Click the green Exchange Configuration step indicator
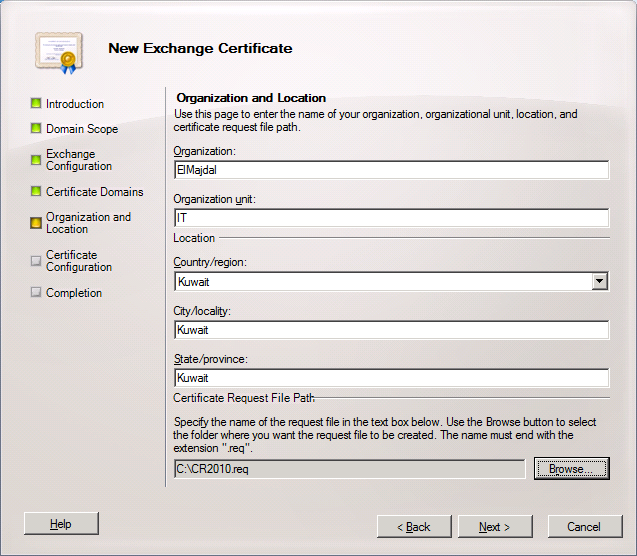The height and width of the screenshot is (556, 637). click(36, 160)
